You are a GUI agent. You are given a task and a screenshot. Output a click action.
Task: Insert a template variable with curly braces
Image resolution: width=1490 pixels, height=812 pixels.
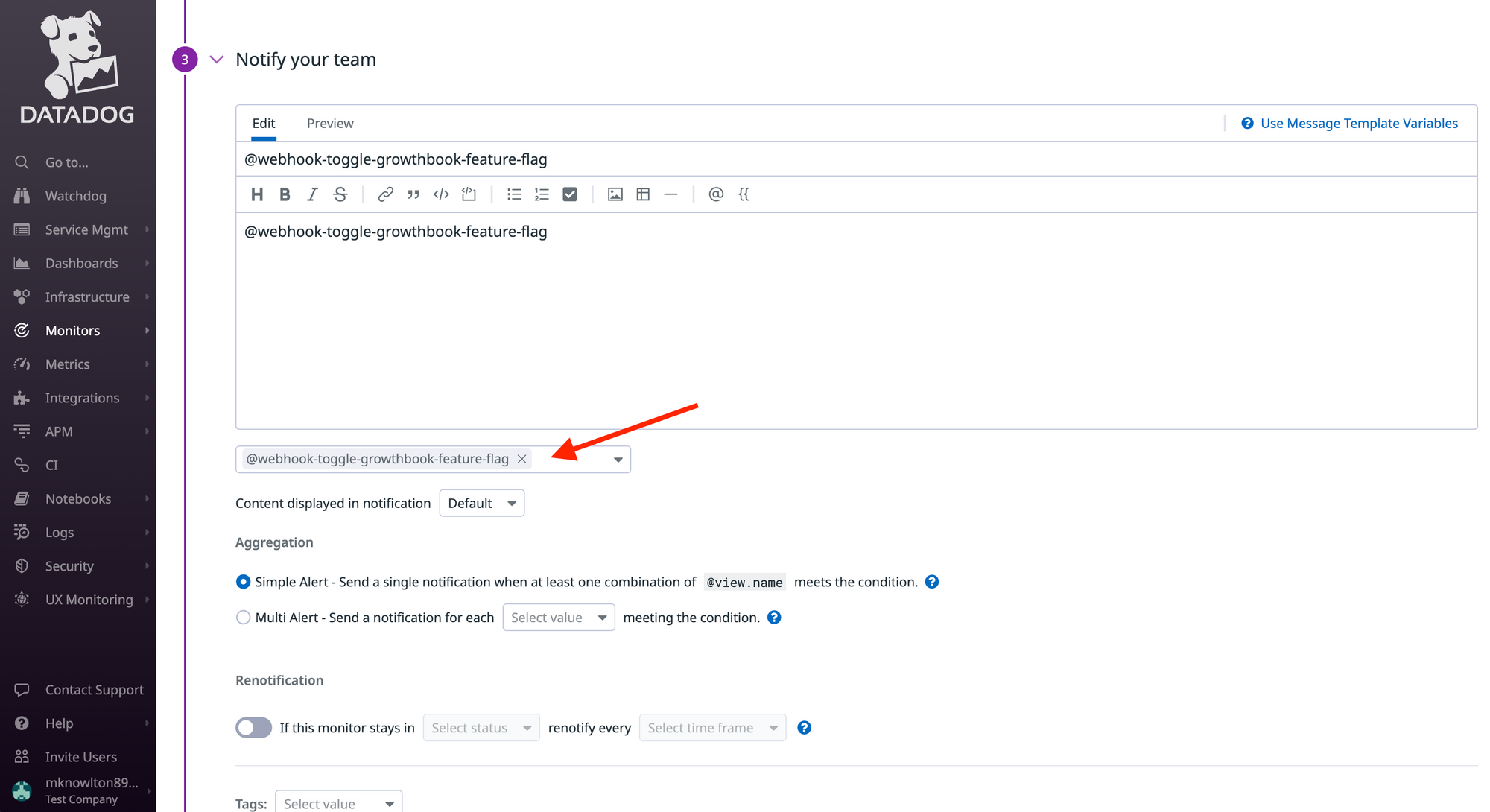pyautogui.click(x=744, y=194)
